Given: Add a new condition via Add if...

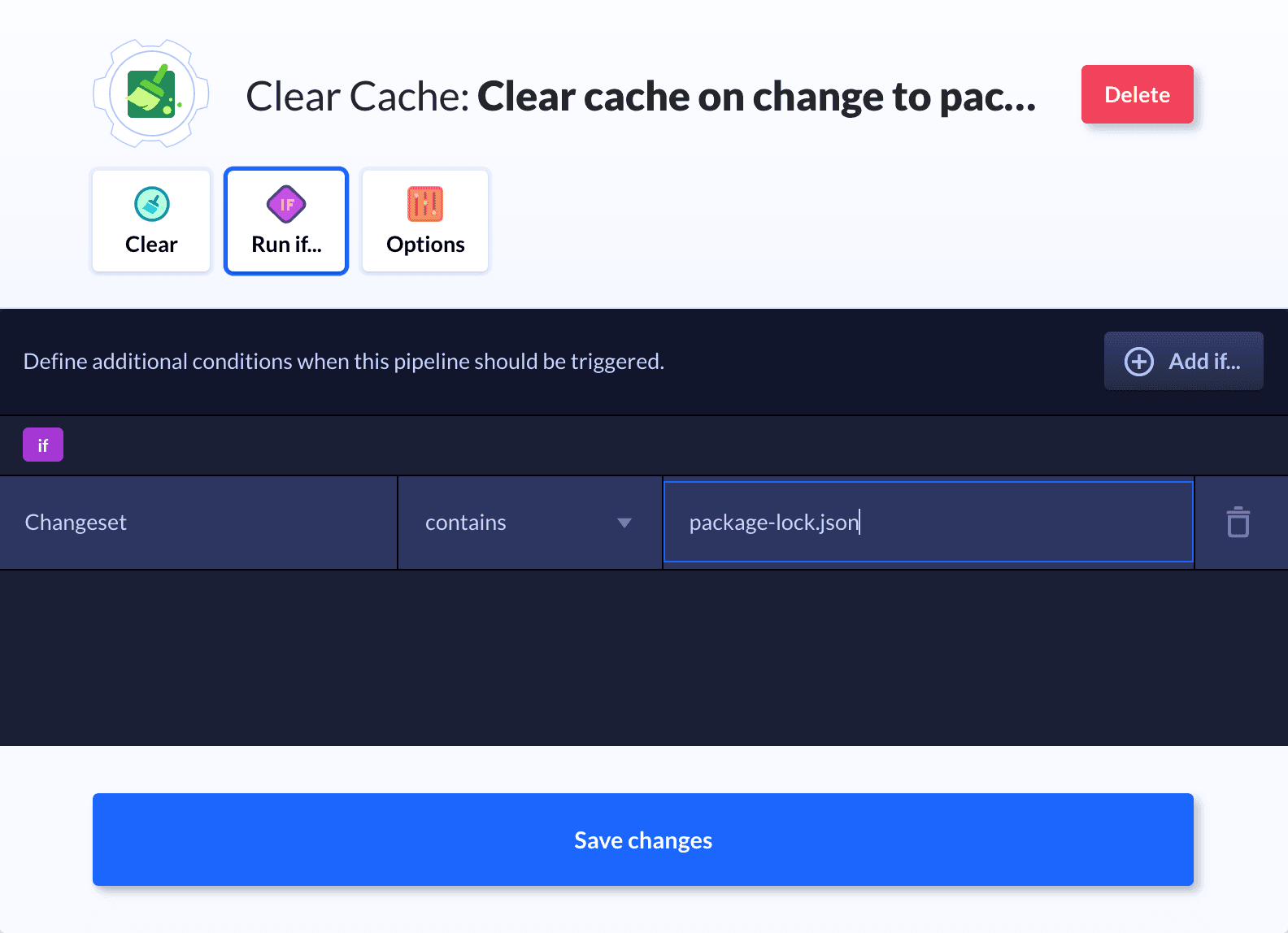Looking at the screenshot, I should coord(1183,362).
